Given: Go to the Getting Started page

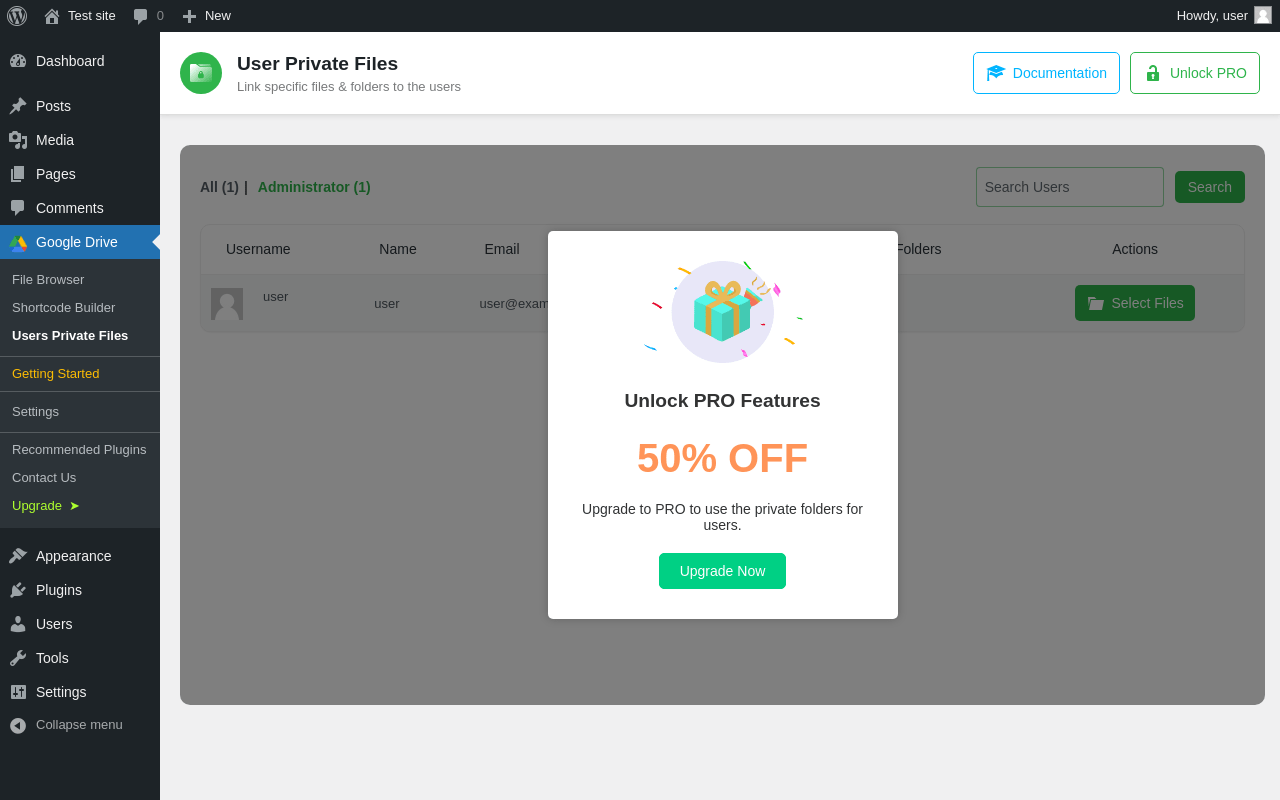Looking at the screenshot, I should point(56,374).
